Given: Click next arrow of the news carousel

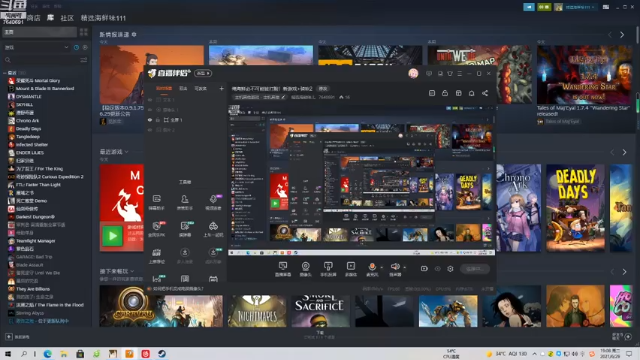Looking at the screenshot, I should click(x=622, y=35).
